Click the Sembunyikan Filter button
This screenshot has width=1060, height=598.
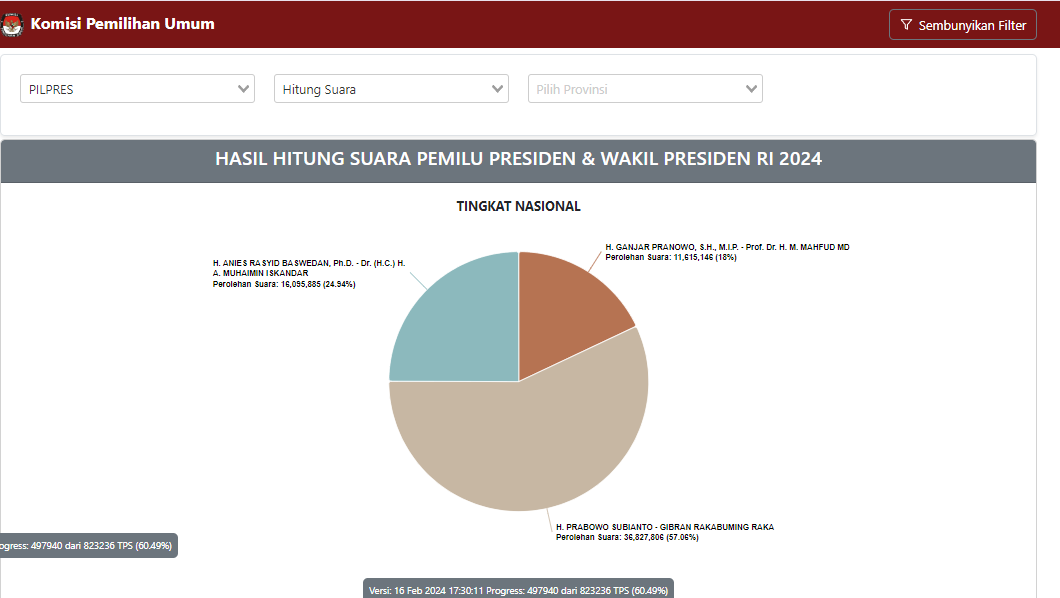(963, 25)
